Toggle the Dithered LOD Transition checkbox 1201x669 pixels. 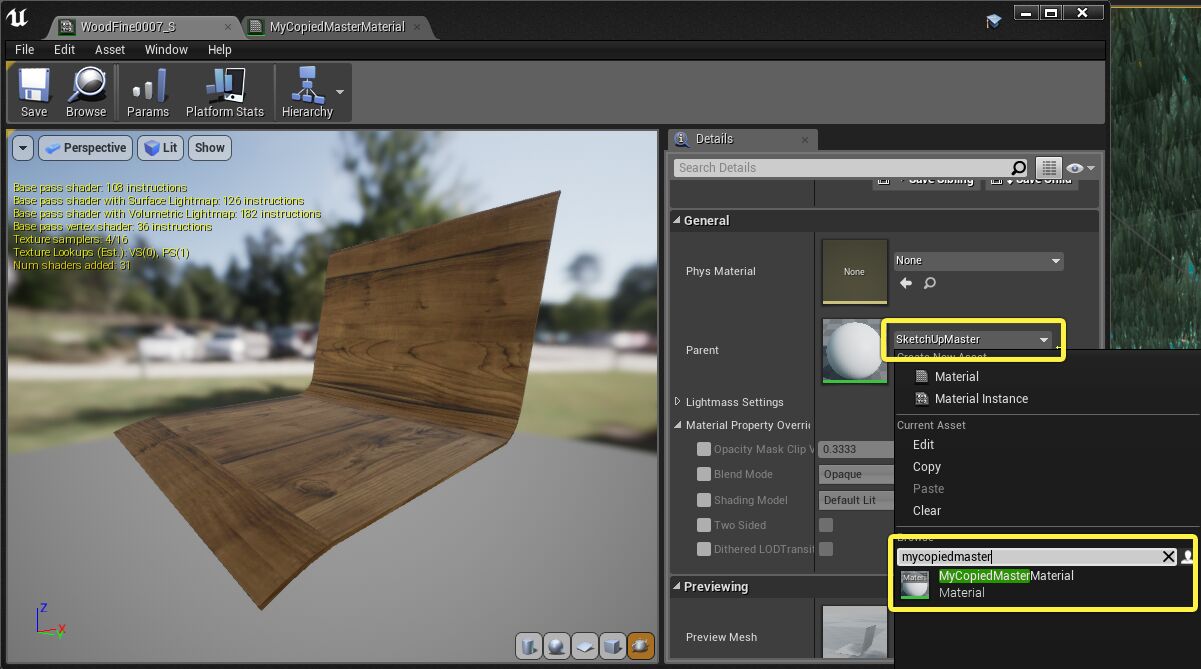point(703,549)
